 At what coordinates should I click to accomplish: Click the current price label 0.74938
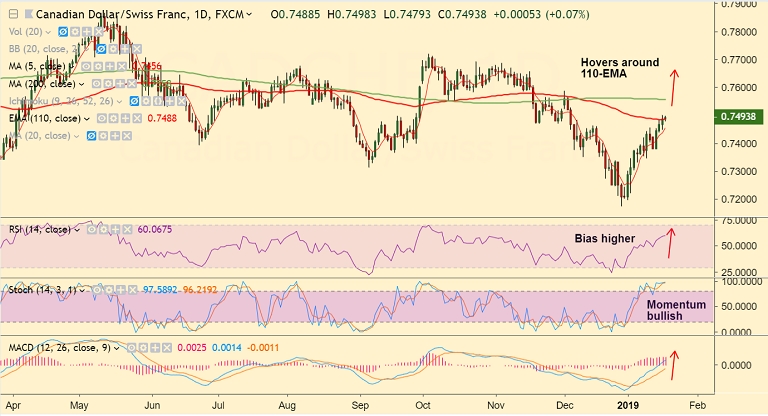pos(738,117)
